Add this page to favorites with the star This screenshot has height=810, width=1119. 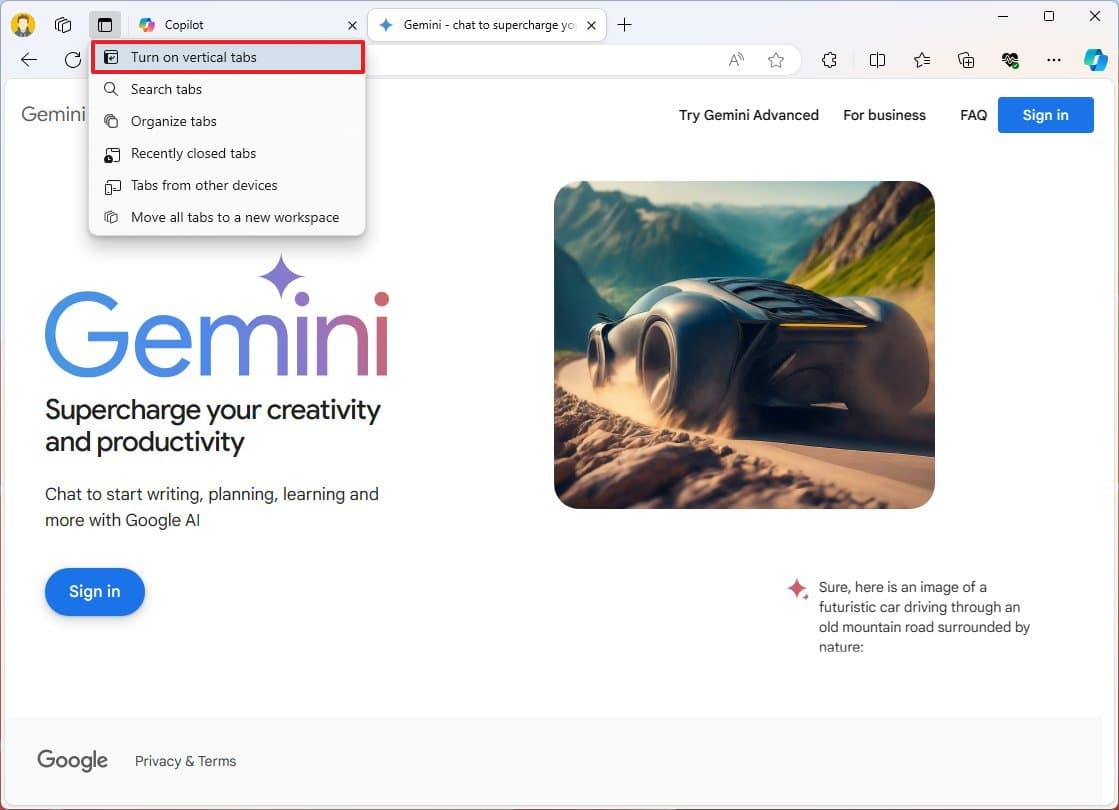[776, 60]
